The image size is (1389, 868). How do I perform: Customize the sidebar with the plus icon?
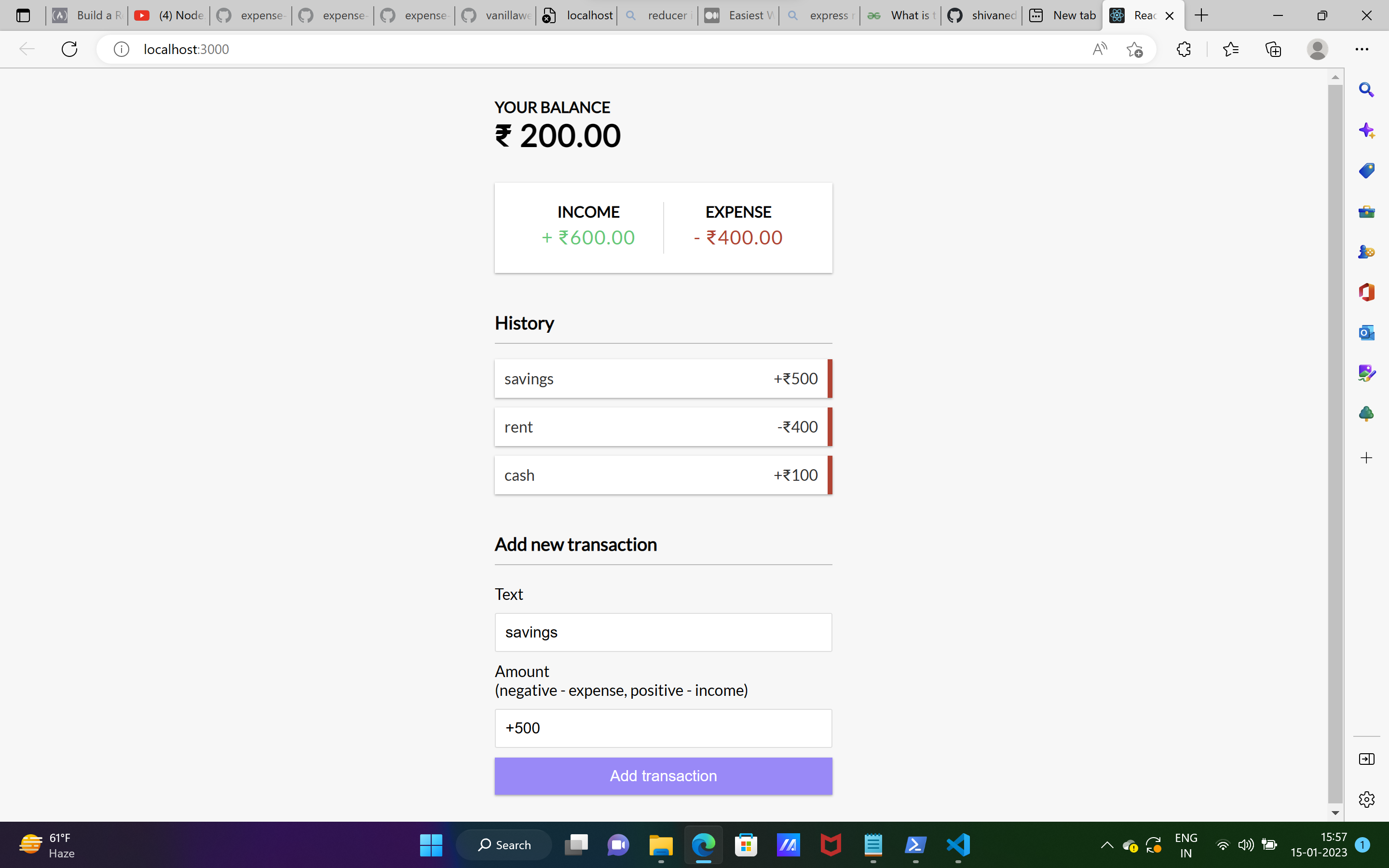click(1366, 458)
